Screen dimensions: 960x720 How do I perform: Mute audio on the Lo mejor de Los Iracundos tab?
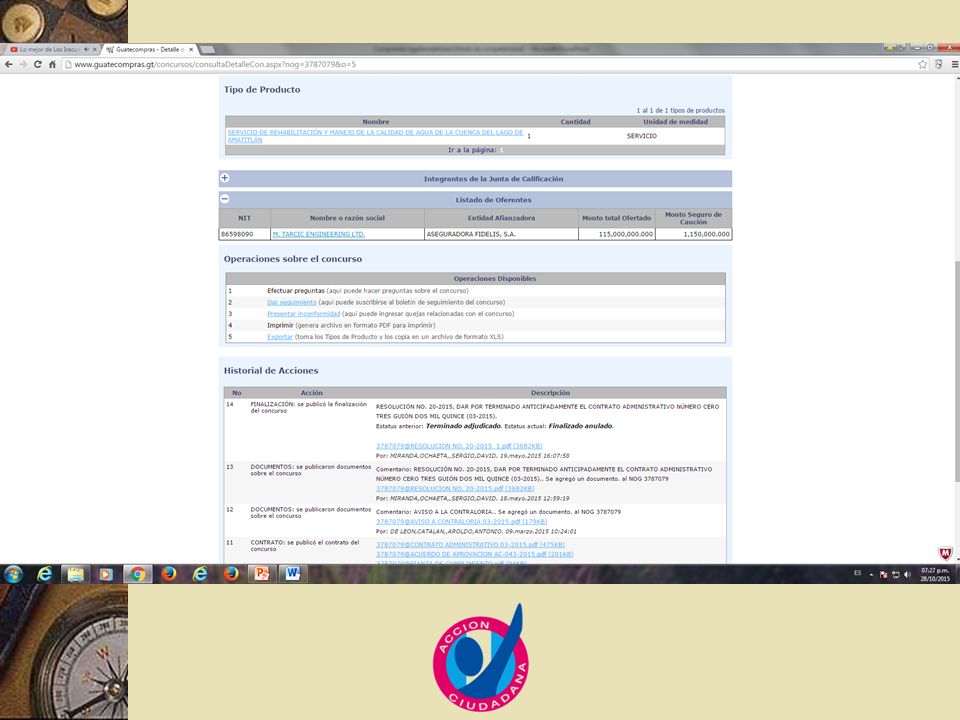(x=86, y=50)
